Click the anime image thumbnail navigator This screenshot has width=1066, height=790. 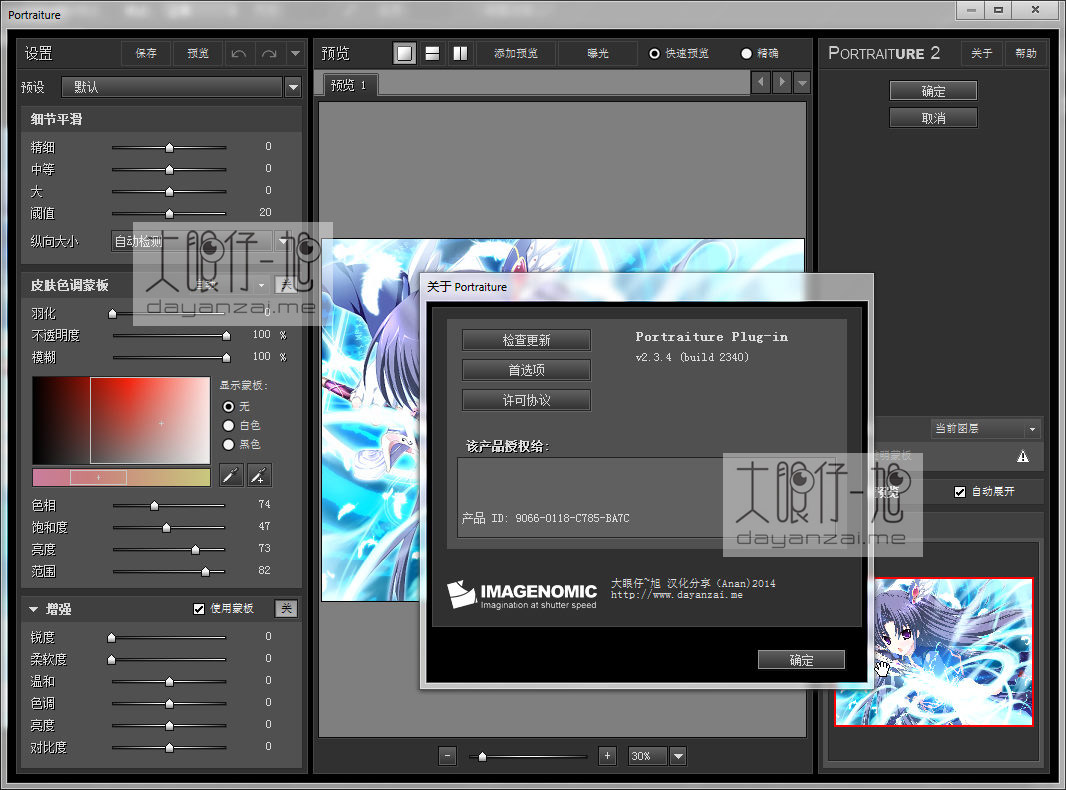coord(934,652)
